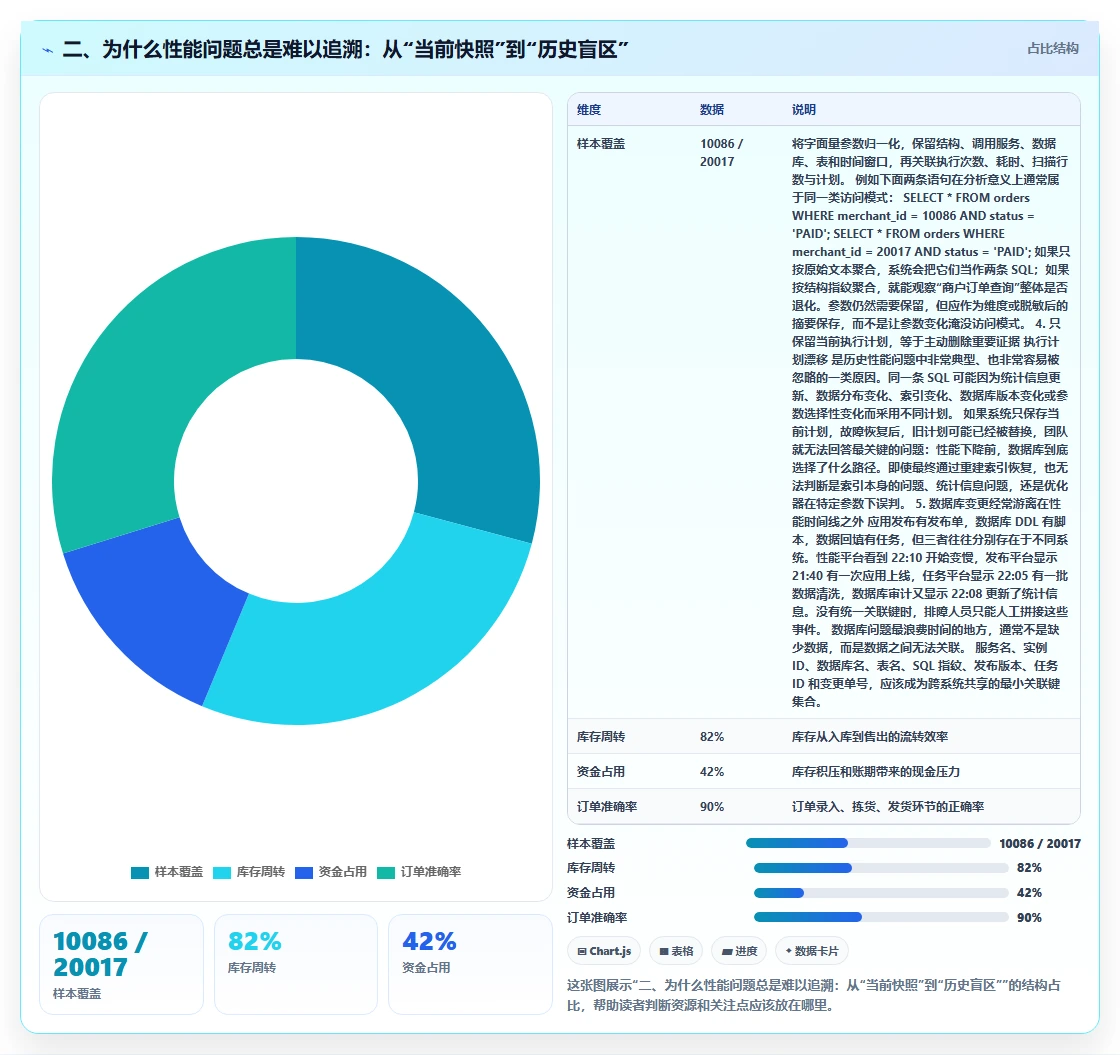Click the 82% table cell
Image resolution: width=1120 pixels, height=1055 pixels.
coord(712,736)
